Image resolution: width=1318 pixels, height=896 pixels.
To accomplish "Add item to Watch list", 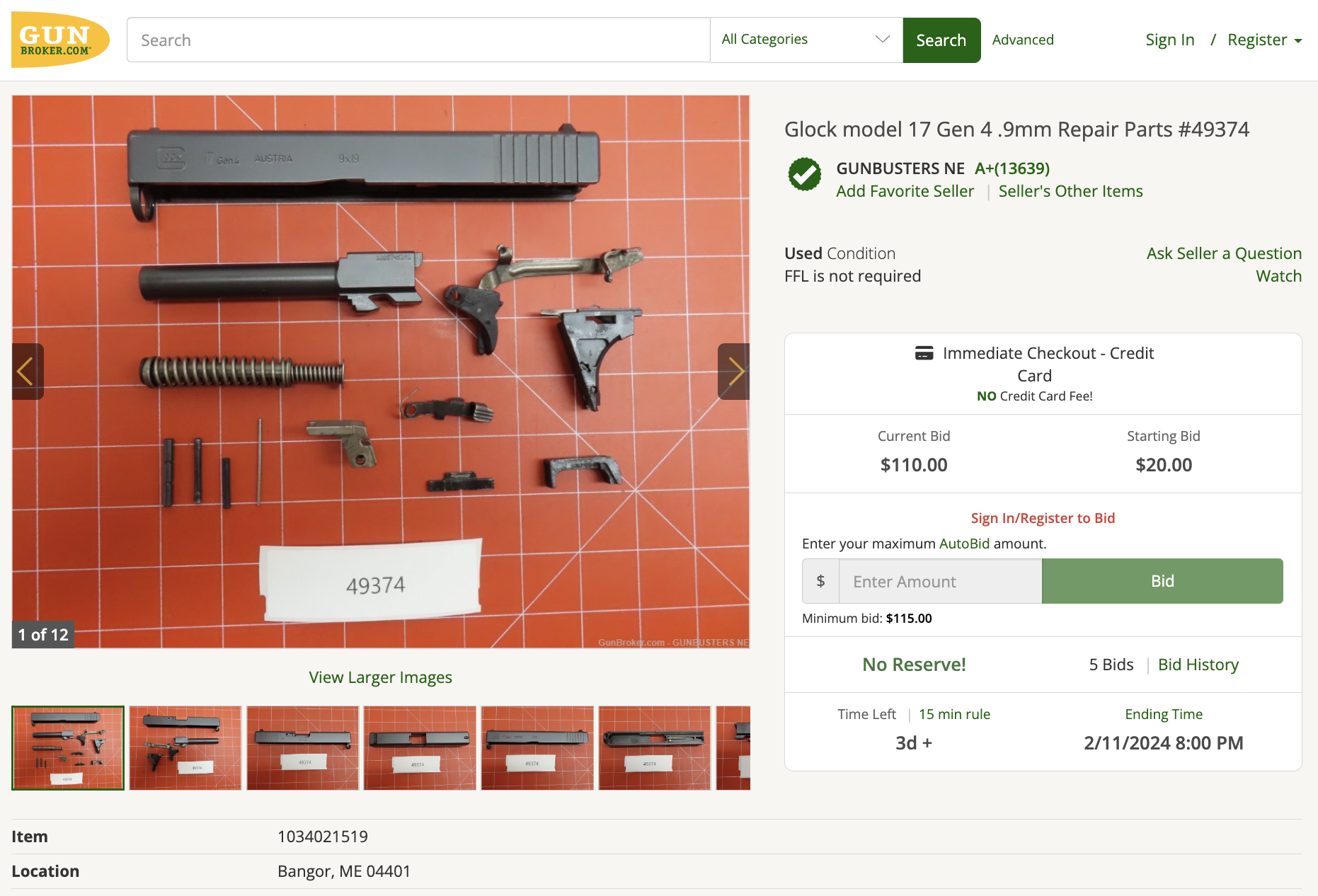I will coord(1278,276).
